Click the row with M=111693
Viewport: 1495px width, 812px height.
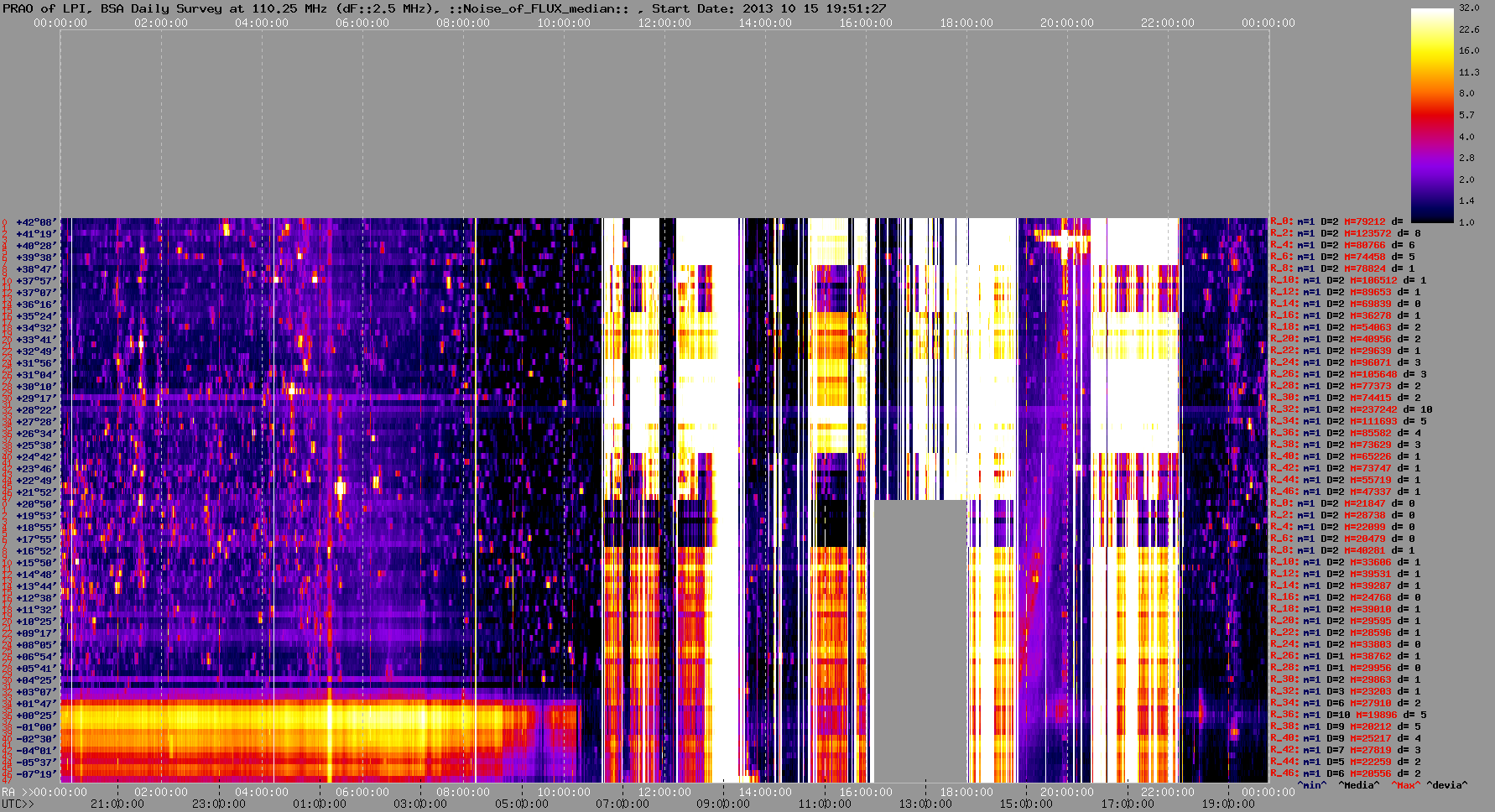[x=1348, y=422]
